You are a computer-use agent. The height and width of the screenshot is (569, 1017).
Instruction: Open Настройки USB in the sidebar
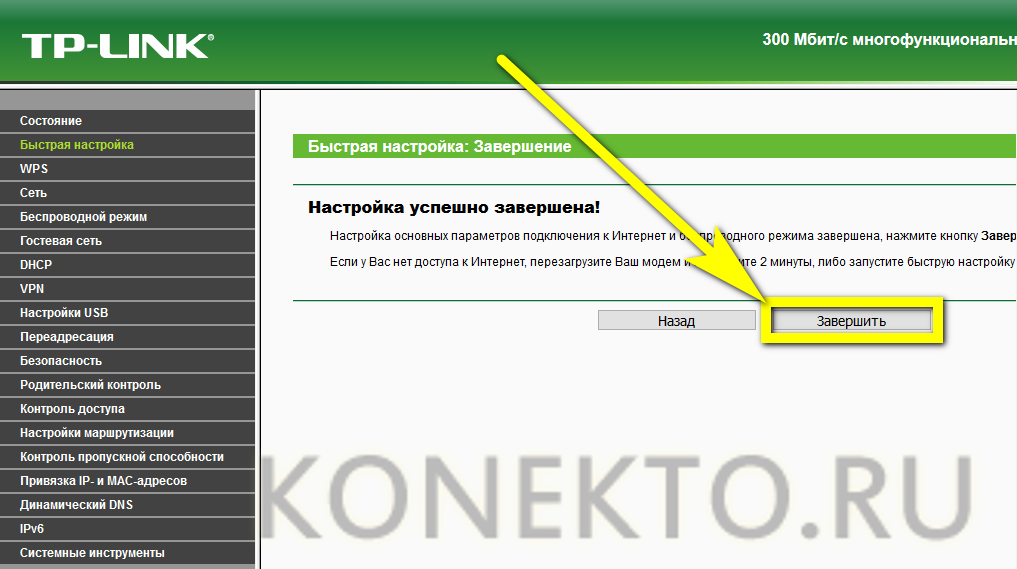point(64,313)
